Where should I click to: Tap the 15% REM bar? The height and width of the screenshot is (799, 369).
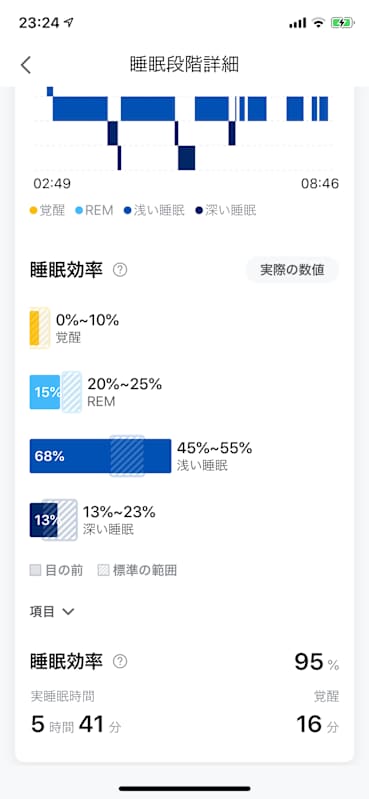click(x=45, y=392)
